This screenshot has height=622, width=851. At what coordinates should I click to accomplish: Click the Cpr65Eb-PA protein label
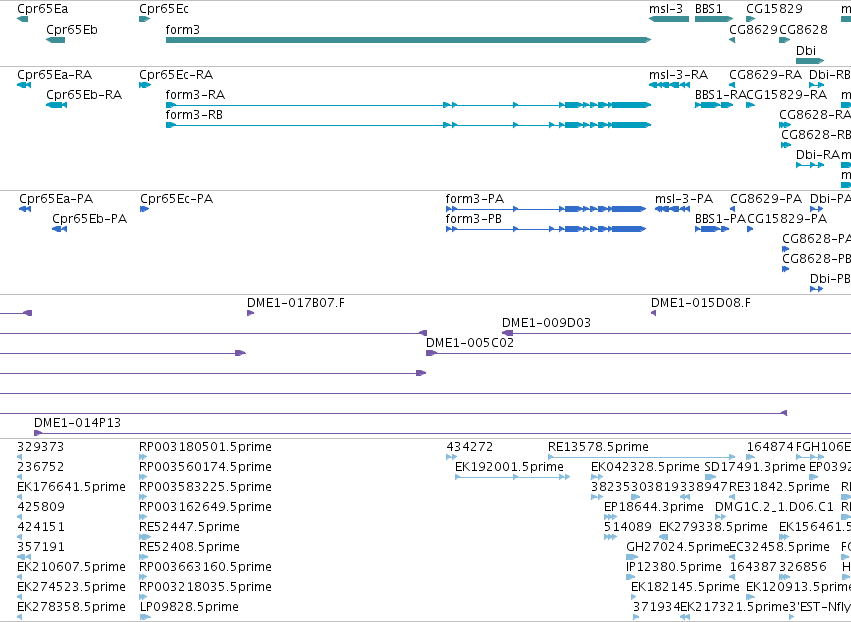(90, 219)
